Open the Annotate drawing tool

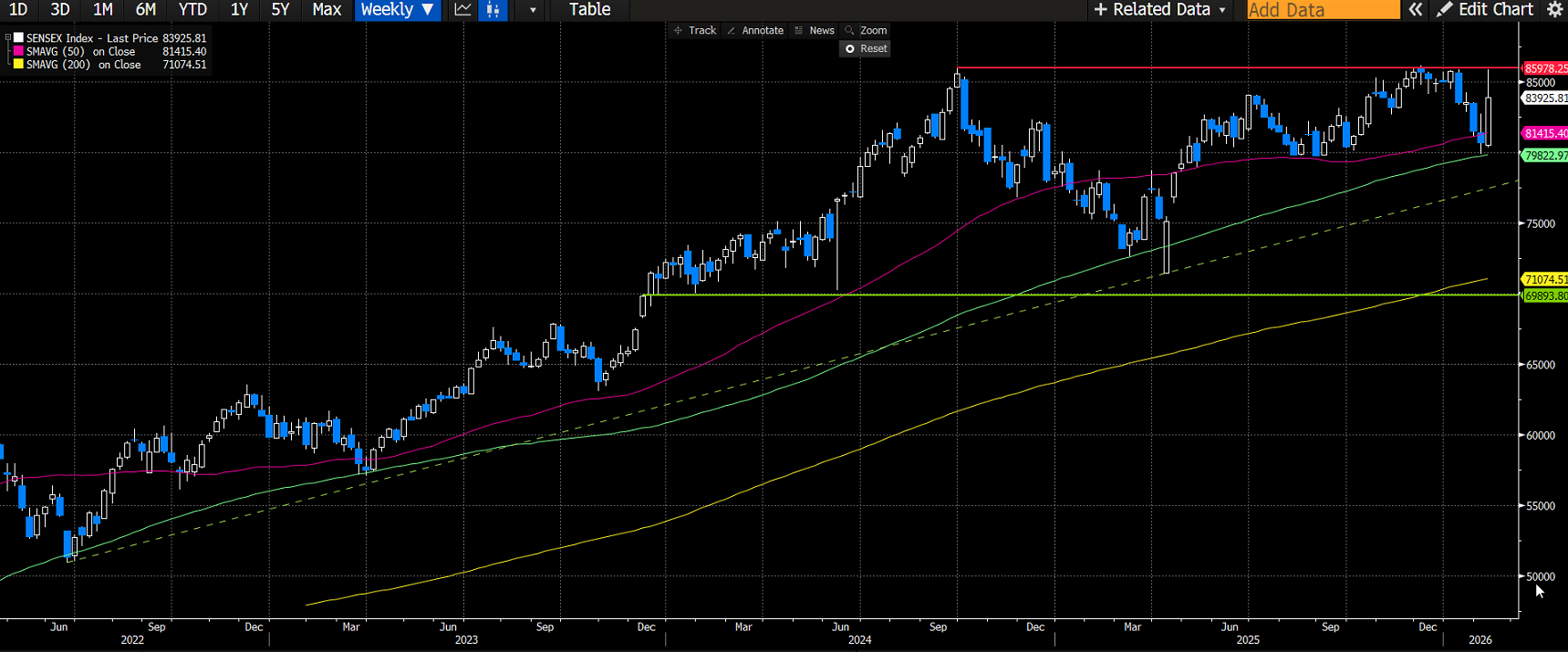754,30
